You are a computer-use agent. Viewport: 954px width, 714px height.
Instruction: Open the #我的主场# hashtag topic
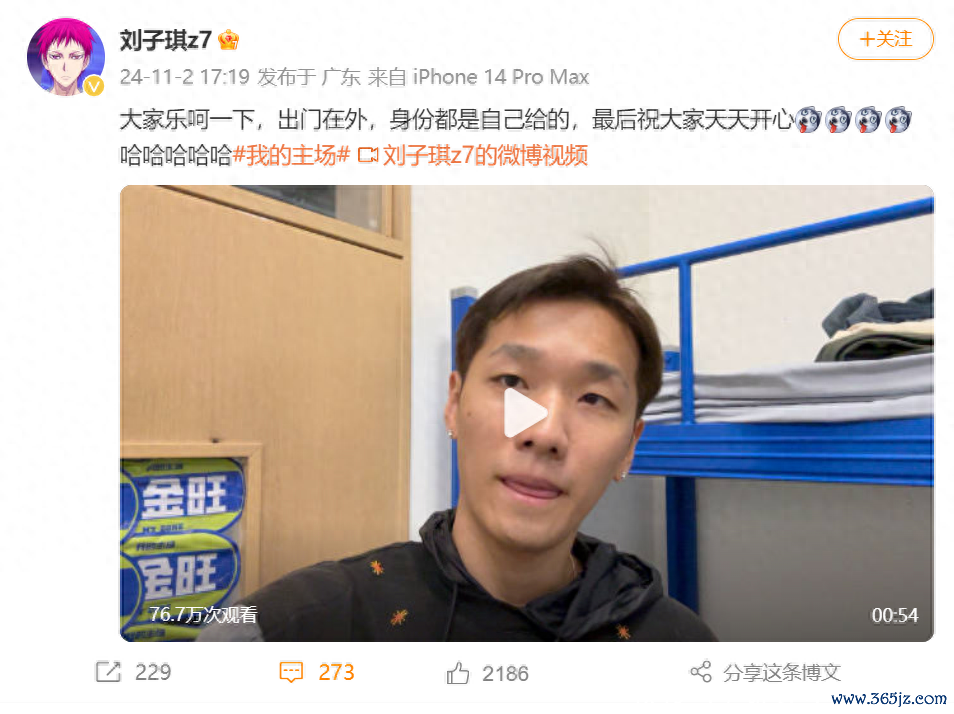(291, 155)
